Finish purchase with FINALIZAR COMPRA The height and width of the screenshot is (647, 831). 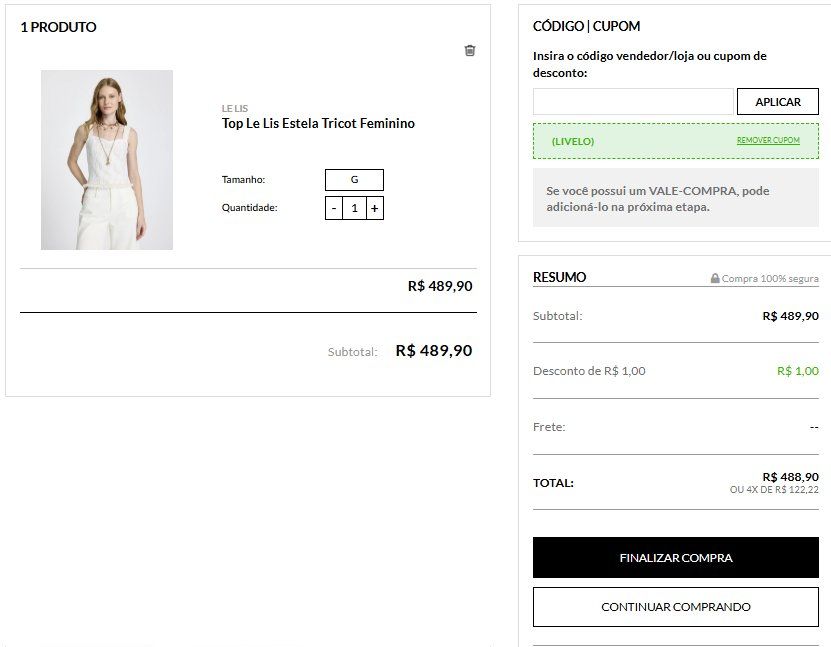pos(676,557)
